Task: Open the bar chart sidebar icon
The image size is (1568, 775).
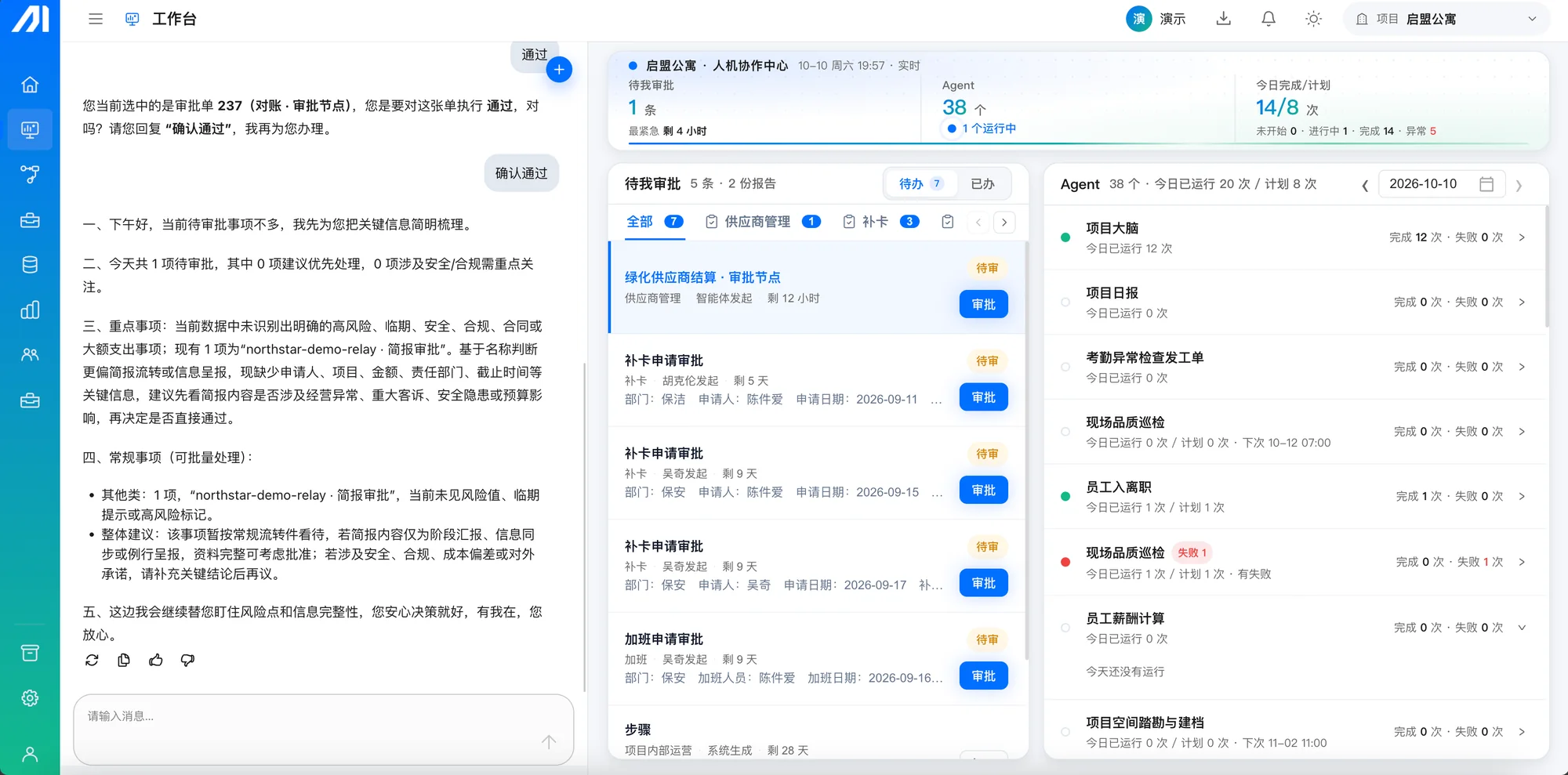Action: (30, 310)
